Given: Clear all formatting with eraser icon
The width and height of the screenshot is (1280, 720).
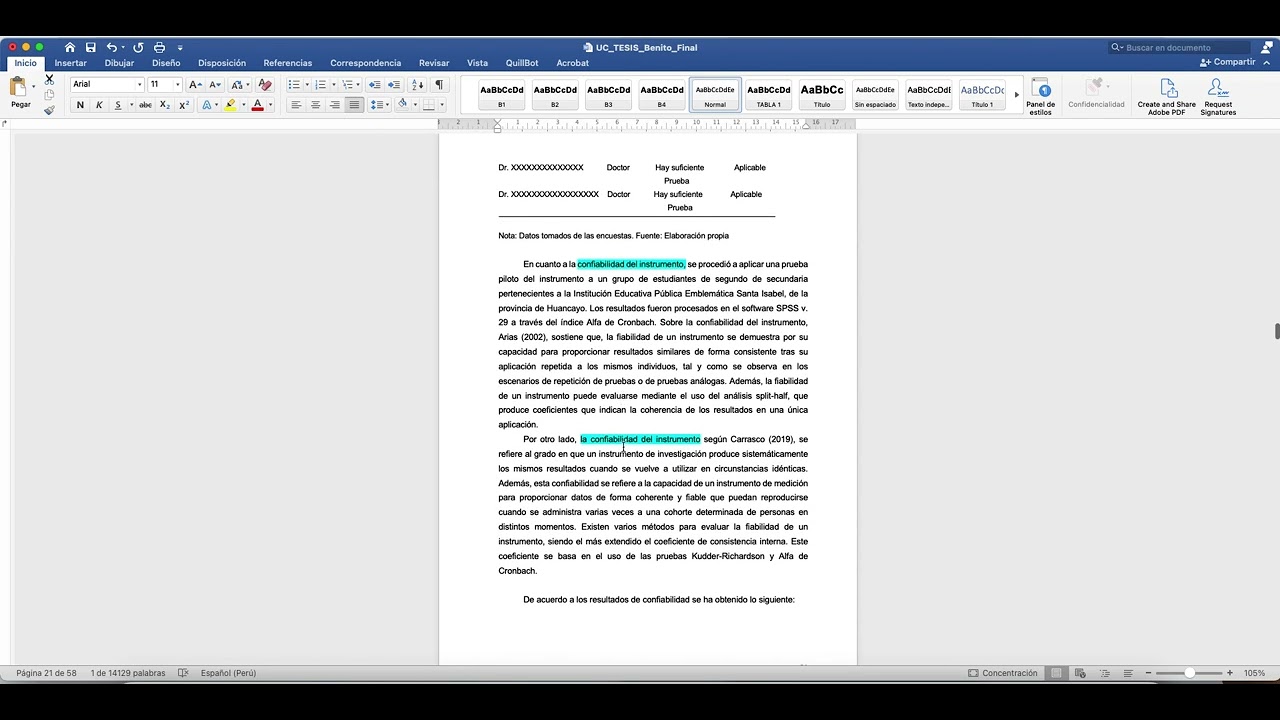Looking at the screenshot, I should [x=265, y=85].
